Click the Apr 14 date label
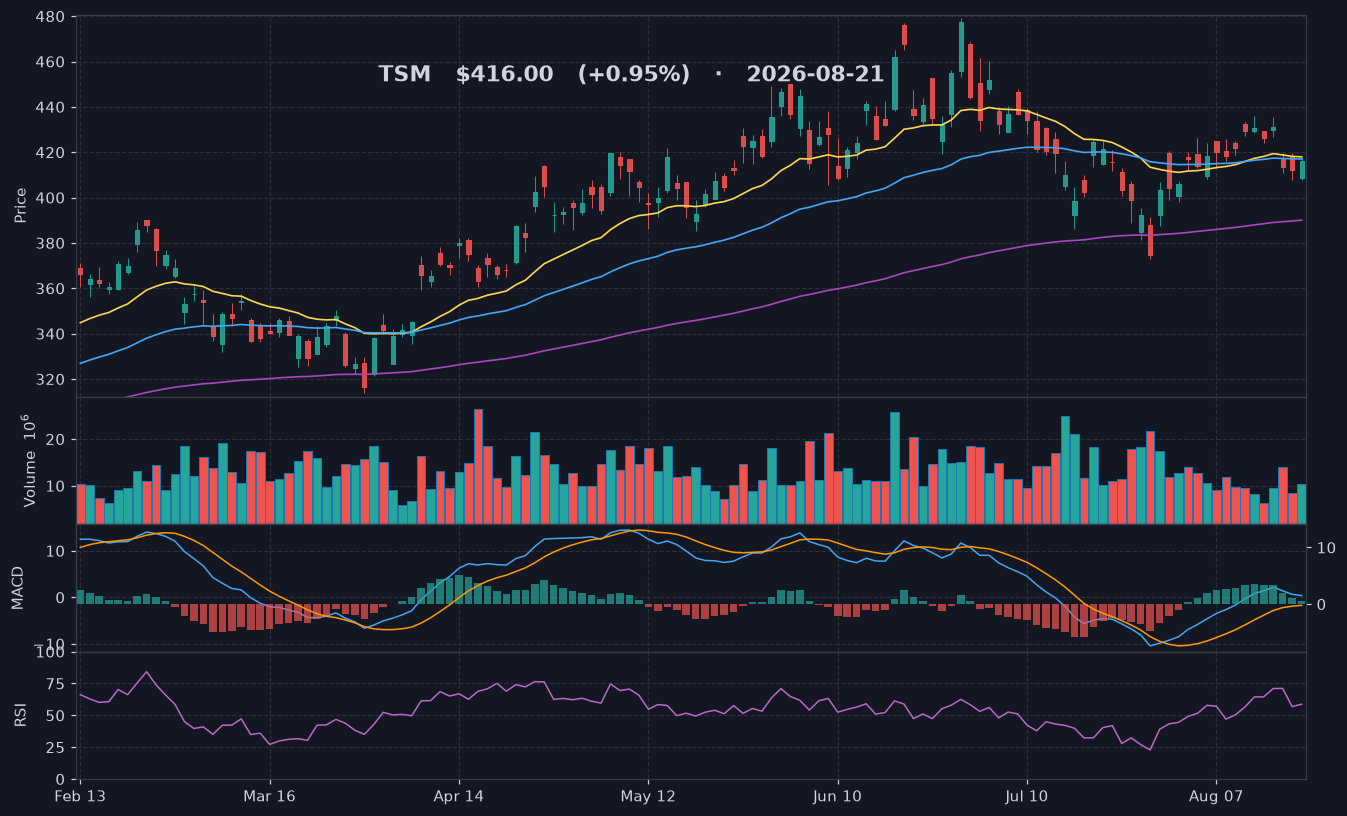The width and height of the screenshot is (1347, 816). click(459, 797)
